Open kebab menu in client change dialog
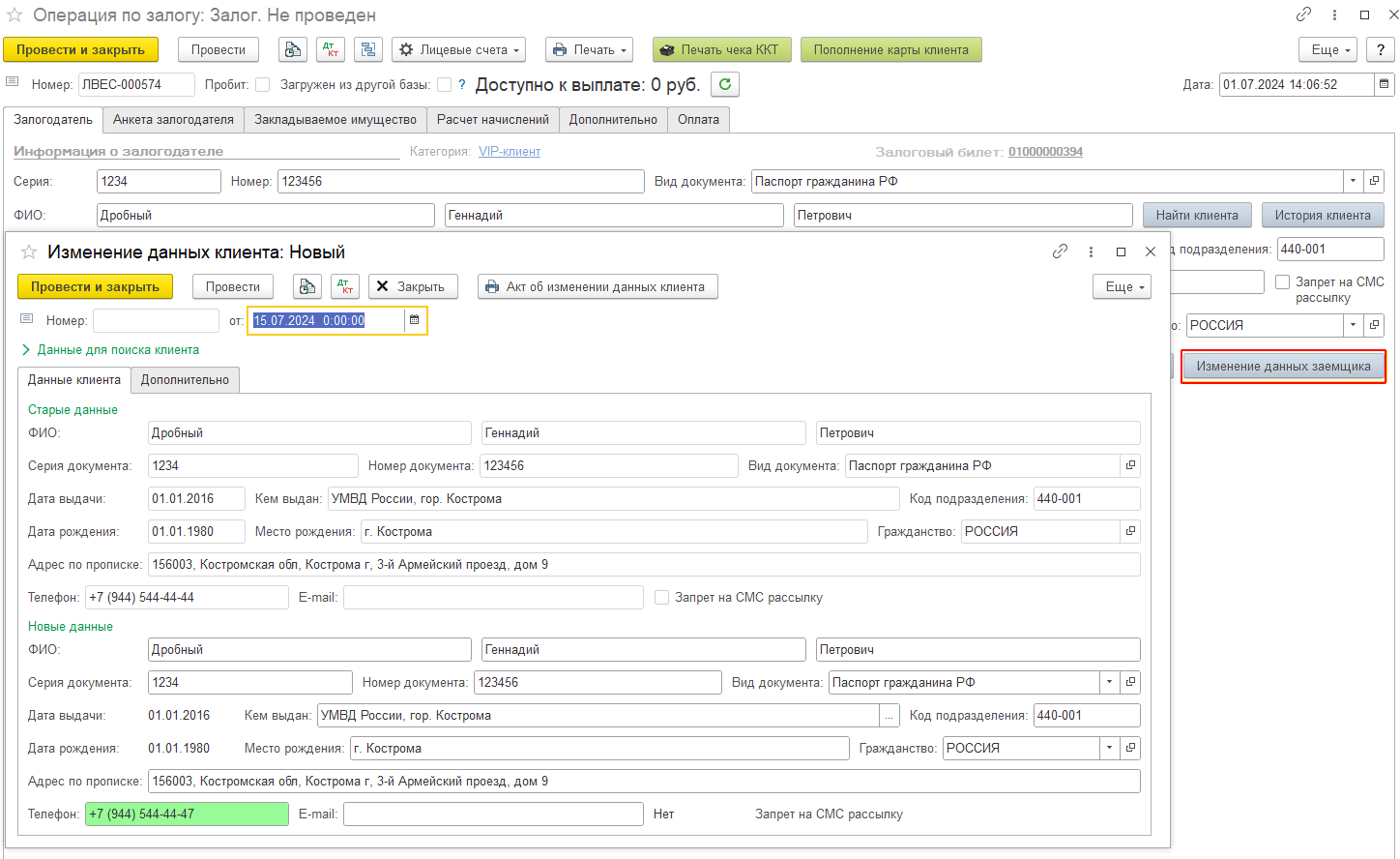The width and height of the screenshot is (1400, 859). pyautogui.click(x=1091, y=252)
